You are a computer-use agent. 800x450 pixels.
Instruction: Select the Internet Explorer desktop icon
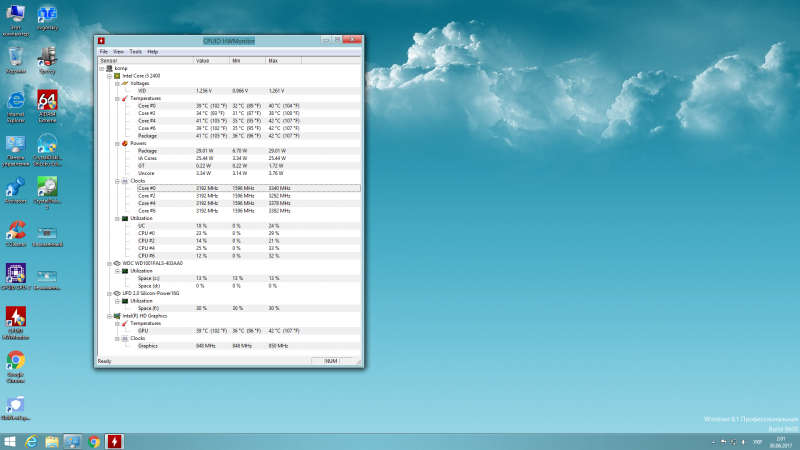click(15, 101)
